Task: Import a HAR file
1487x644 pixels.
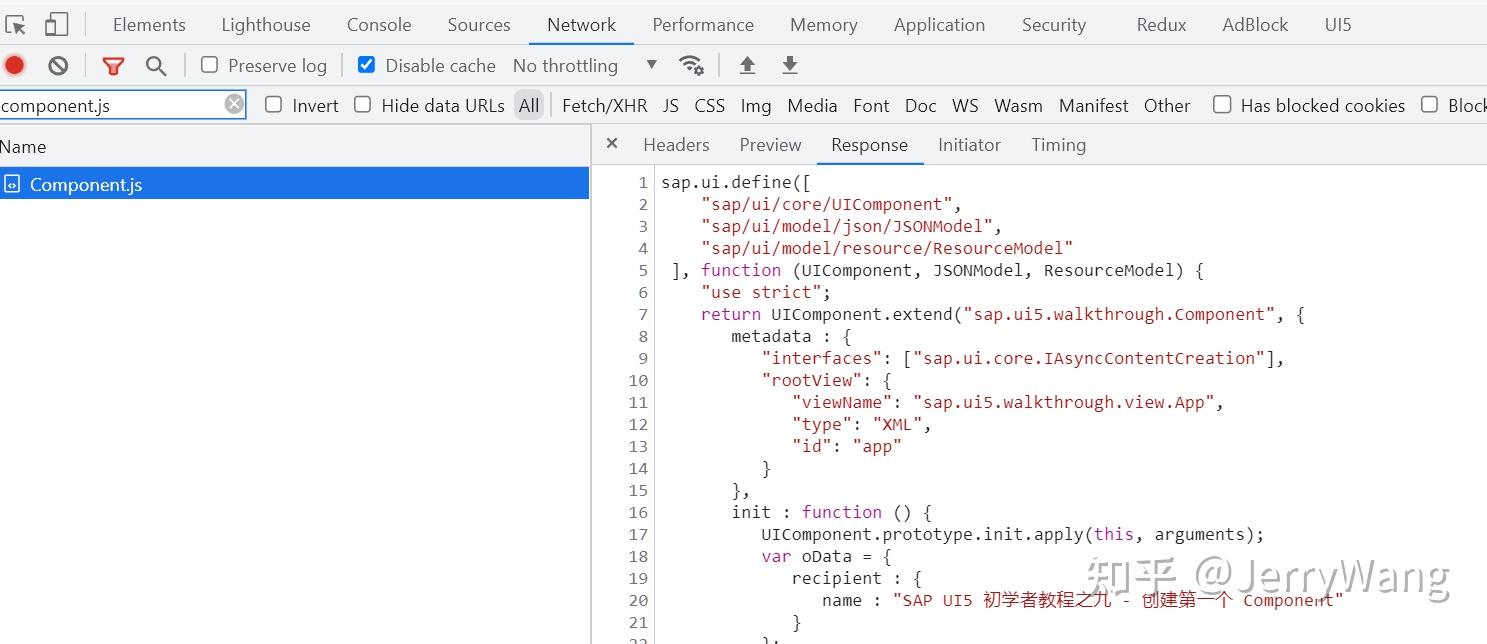Action: pyautogui.click(x=746, y=64)
